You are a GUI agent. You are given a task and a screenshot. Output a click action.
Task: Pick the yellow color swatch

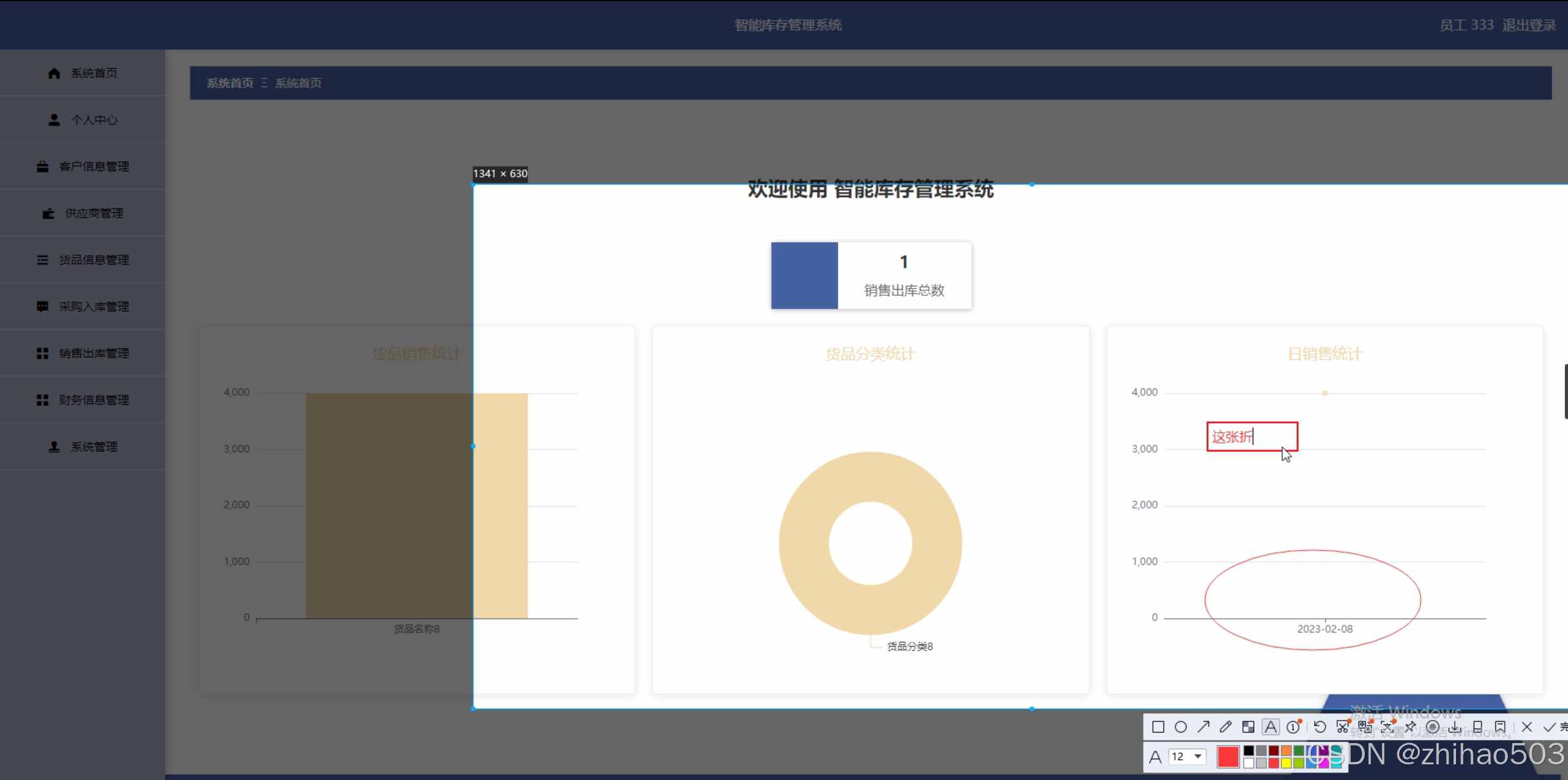click(x=1286, y=763)
